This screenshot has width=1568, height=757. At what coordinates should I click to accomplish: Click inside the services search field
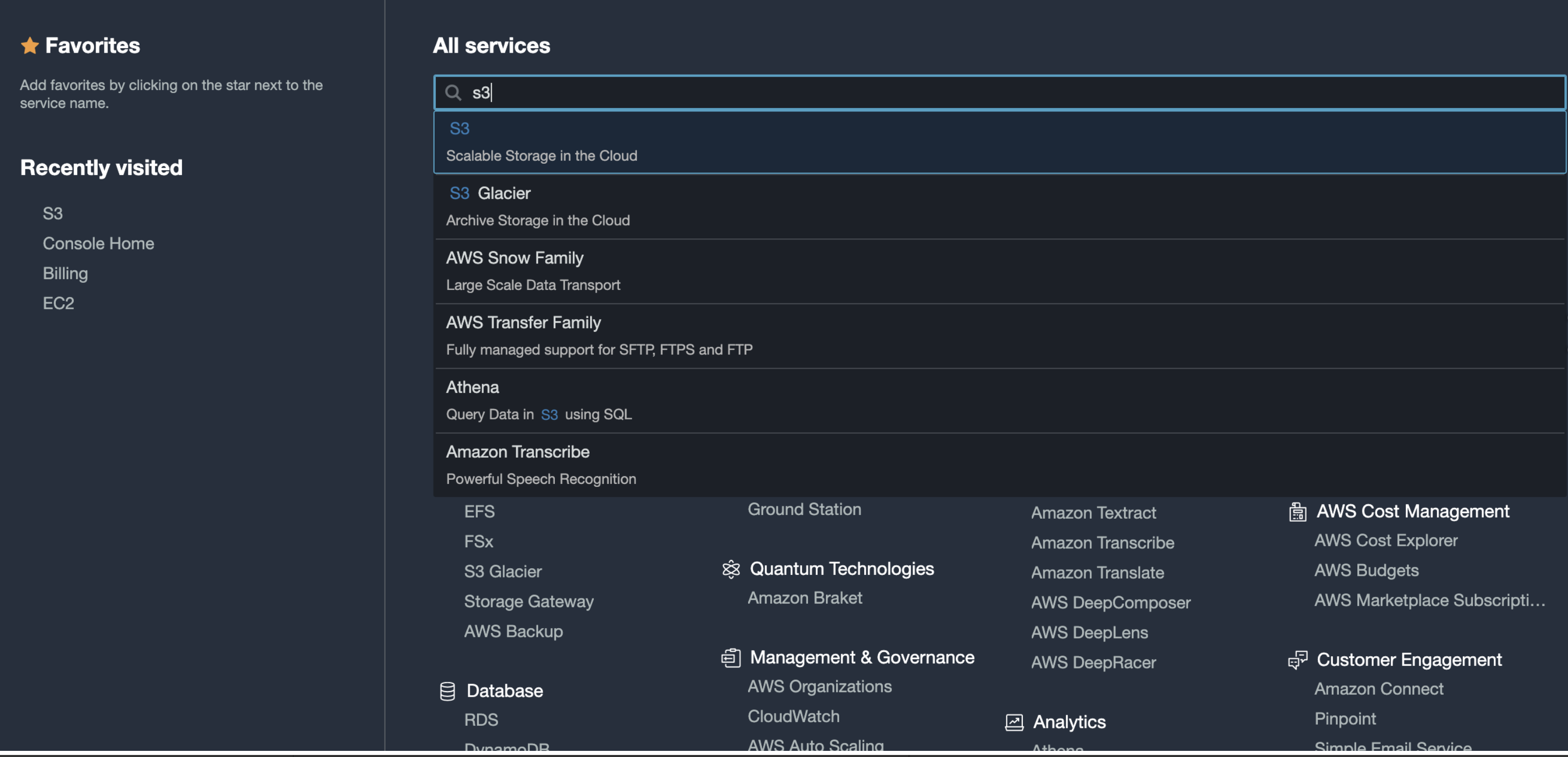(x=998, y=93)
